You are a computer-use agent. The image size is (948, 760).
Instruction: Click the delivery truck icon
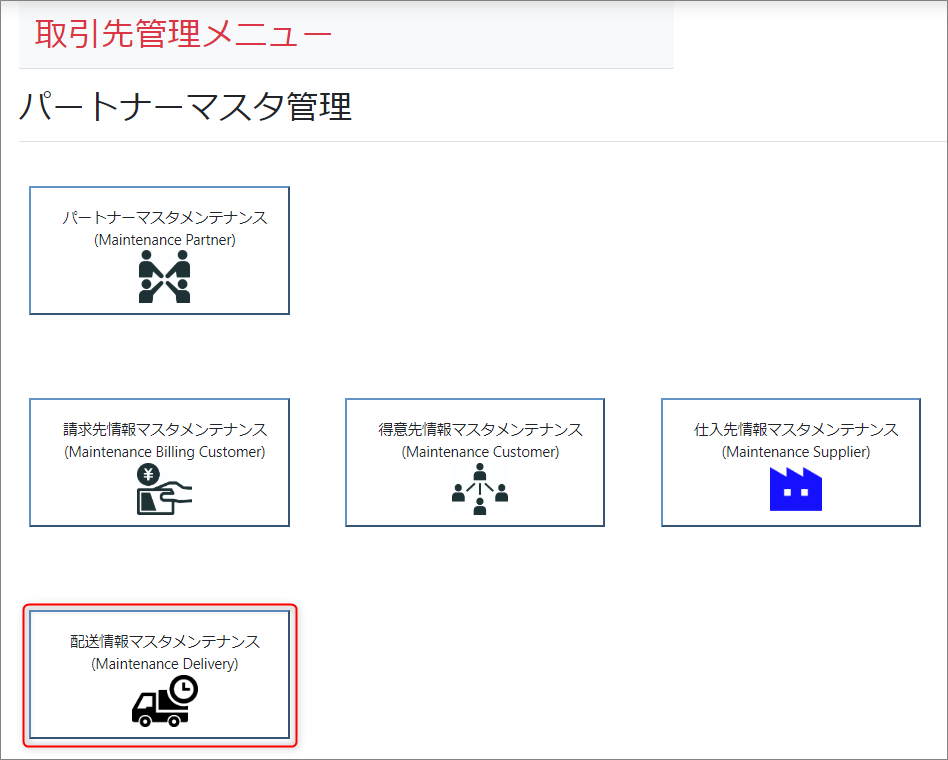(160, 707)
